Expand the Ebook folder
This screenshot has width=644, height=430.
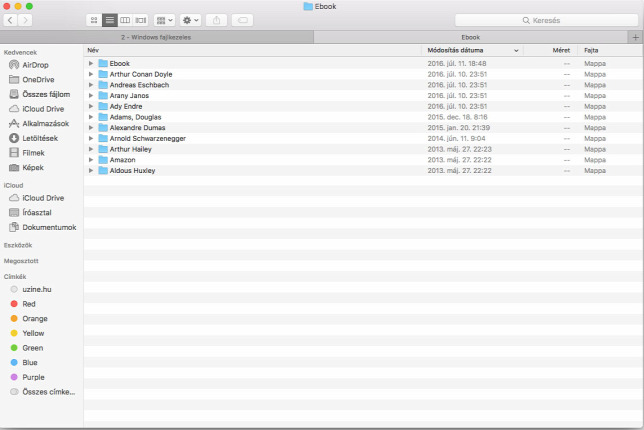pyautogui.click(x=91, y=63)
